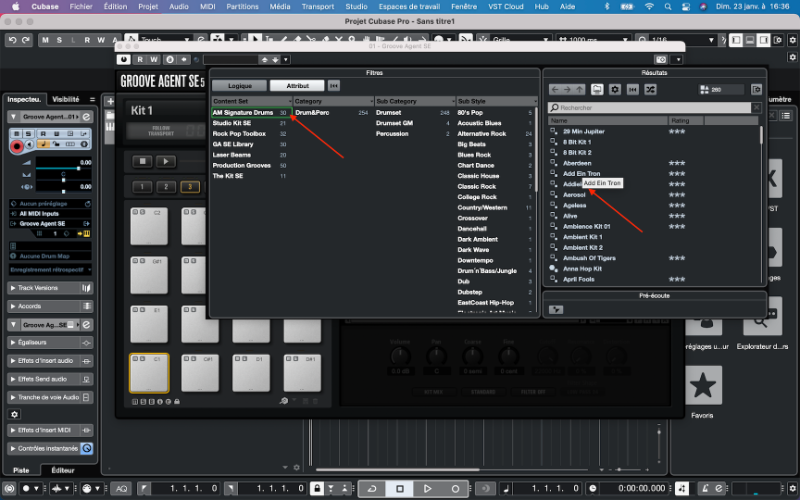Open the Content Set column dropdown
Screen dimensions: 800x500
point(290,102)
